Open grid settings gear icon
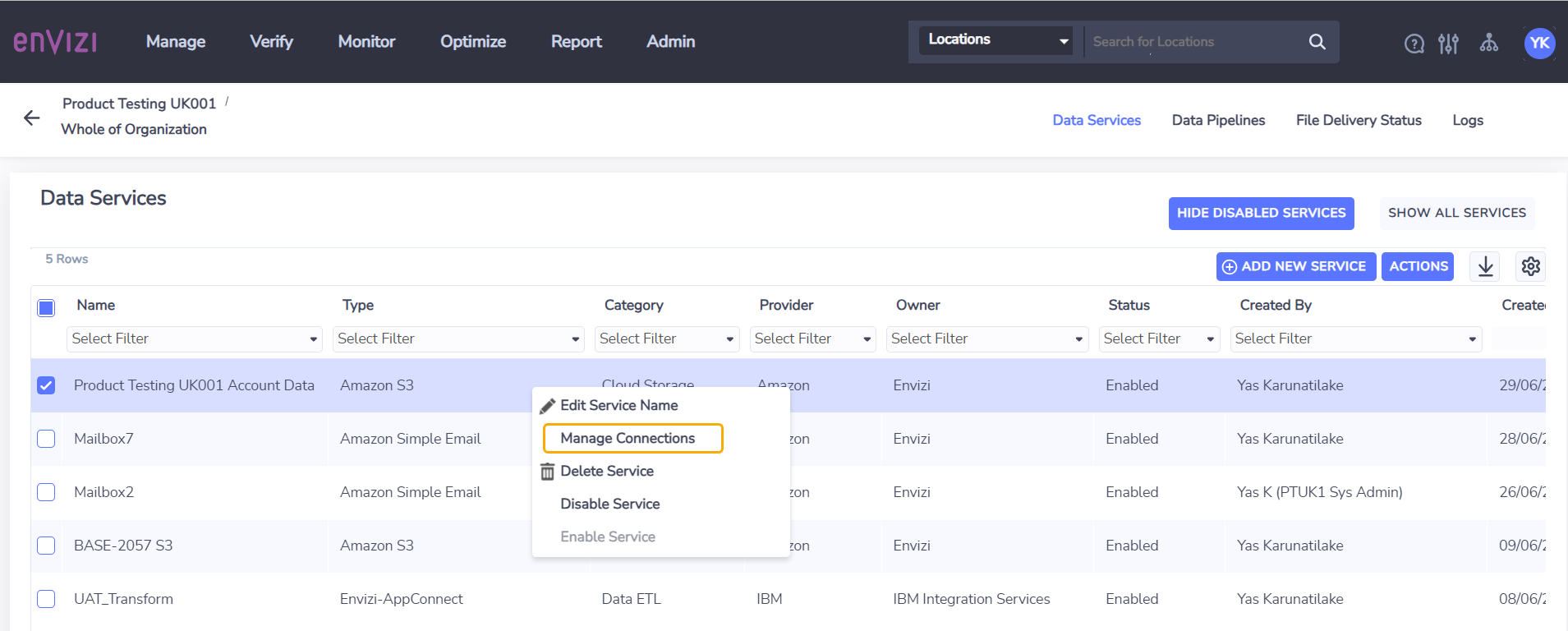1568x631 pixels. point(1530,266)
